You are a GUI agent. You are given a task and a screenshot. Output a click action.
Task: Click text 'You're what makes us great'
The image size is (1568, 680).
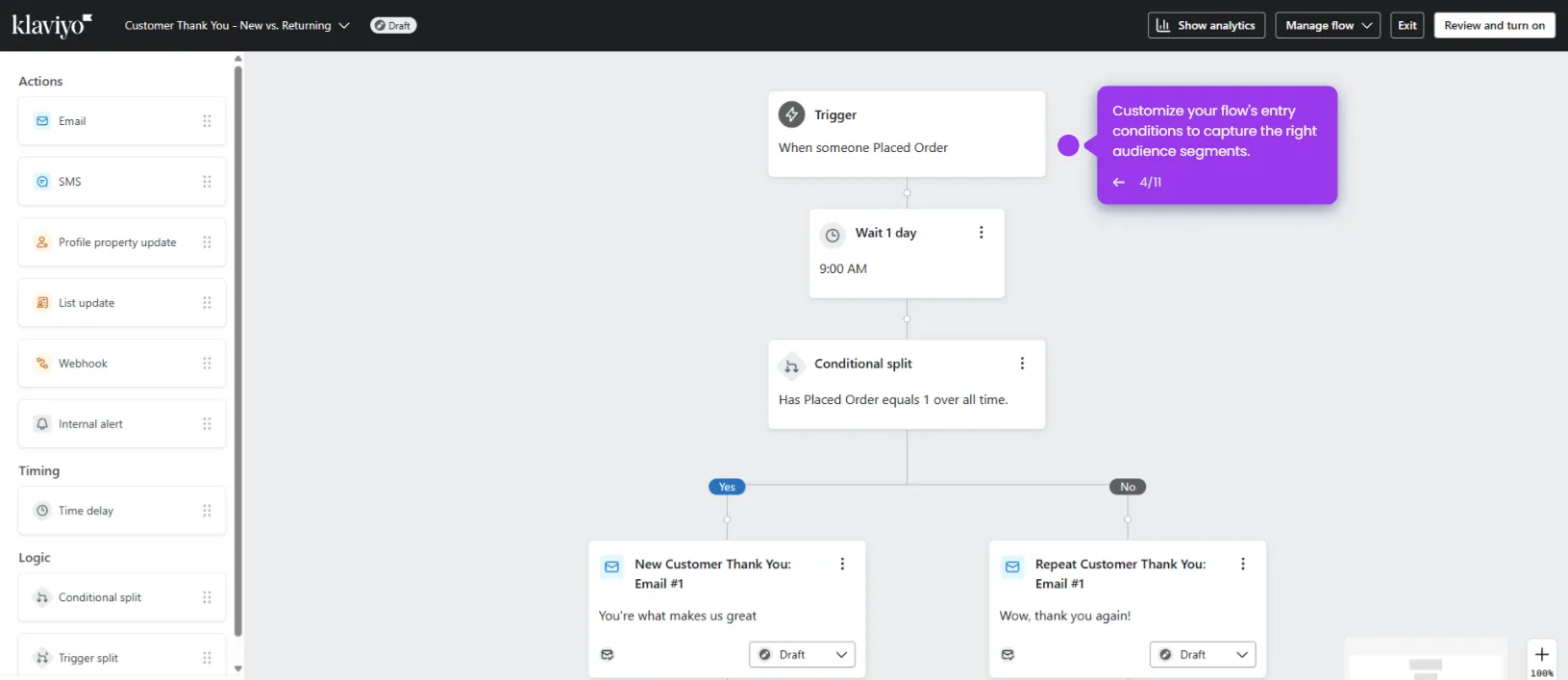tap(677, 617)
